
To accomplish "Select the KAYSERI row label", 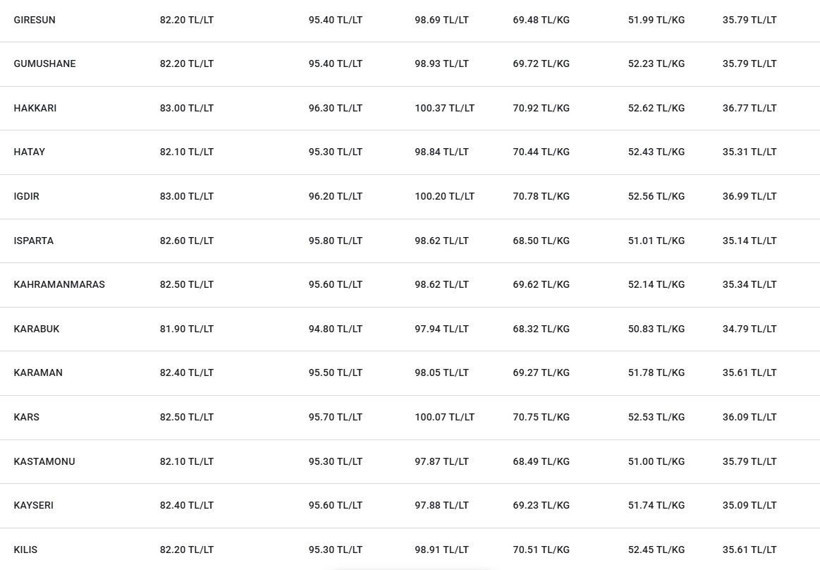I will (33, 506).
